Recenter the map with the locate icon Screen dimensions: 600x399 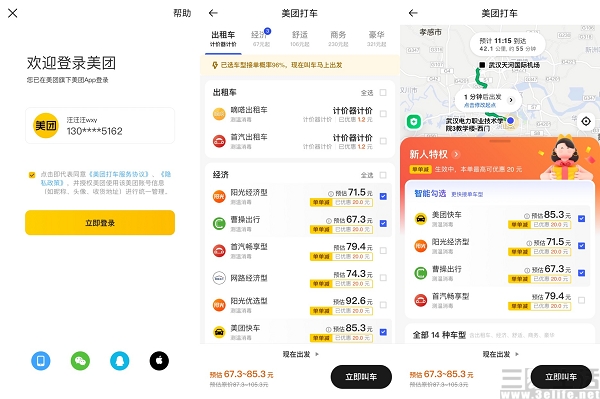click(586, 122)
